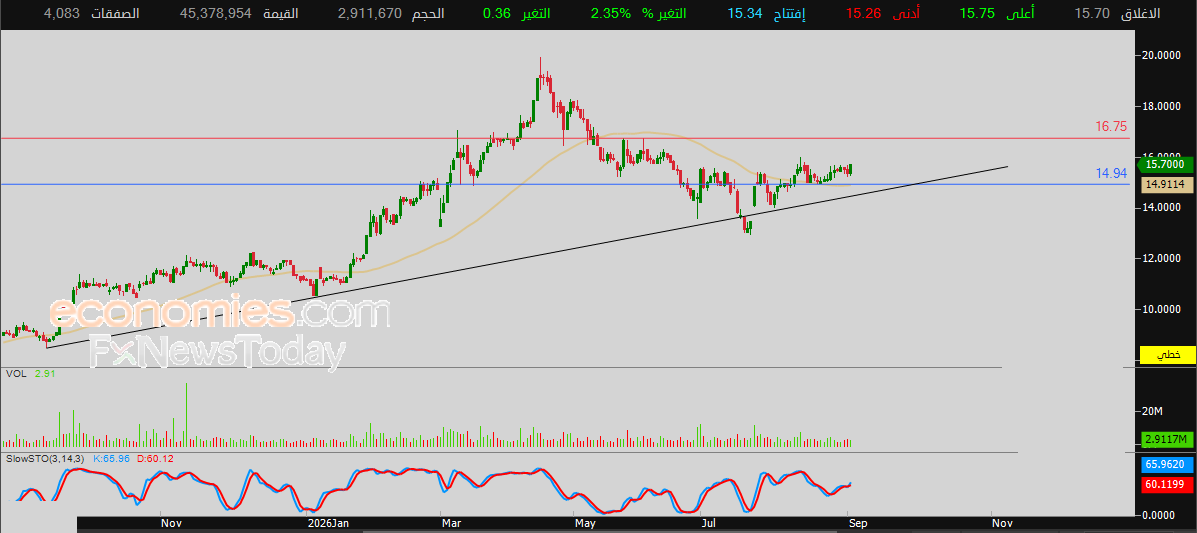Click the K:65.96 stochastic reading
The image size is (1197, 533).
tap(111, 458)
